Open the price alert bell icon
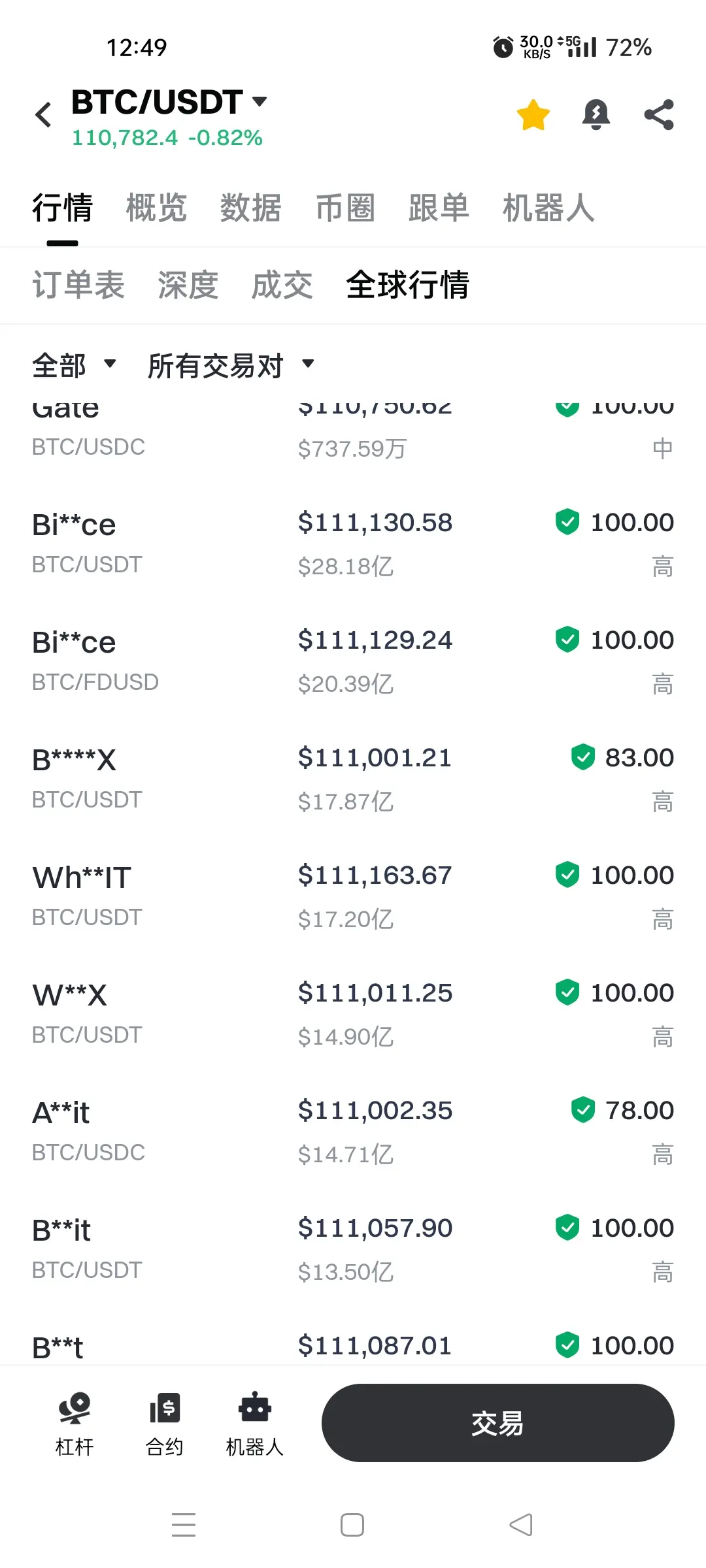Screen dimensions: 706x1568 click(596, 115)
